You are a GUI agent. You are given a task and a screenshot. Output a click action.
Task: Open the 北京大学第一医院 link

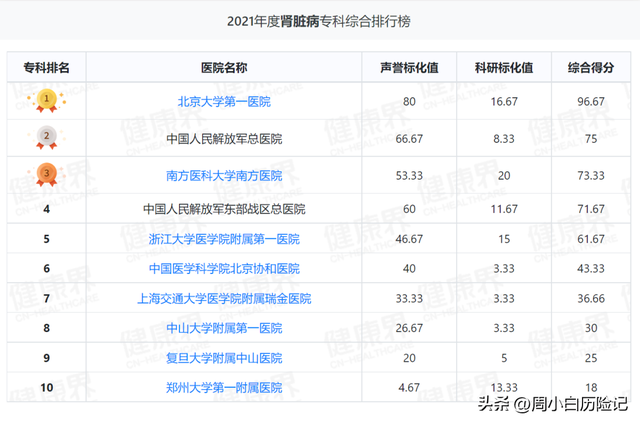(224, 102)
